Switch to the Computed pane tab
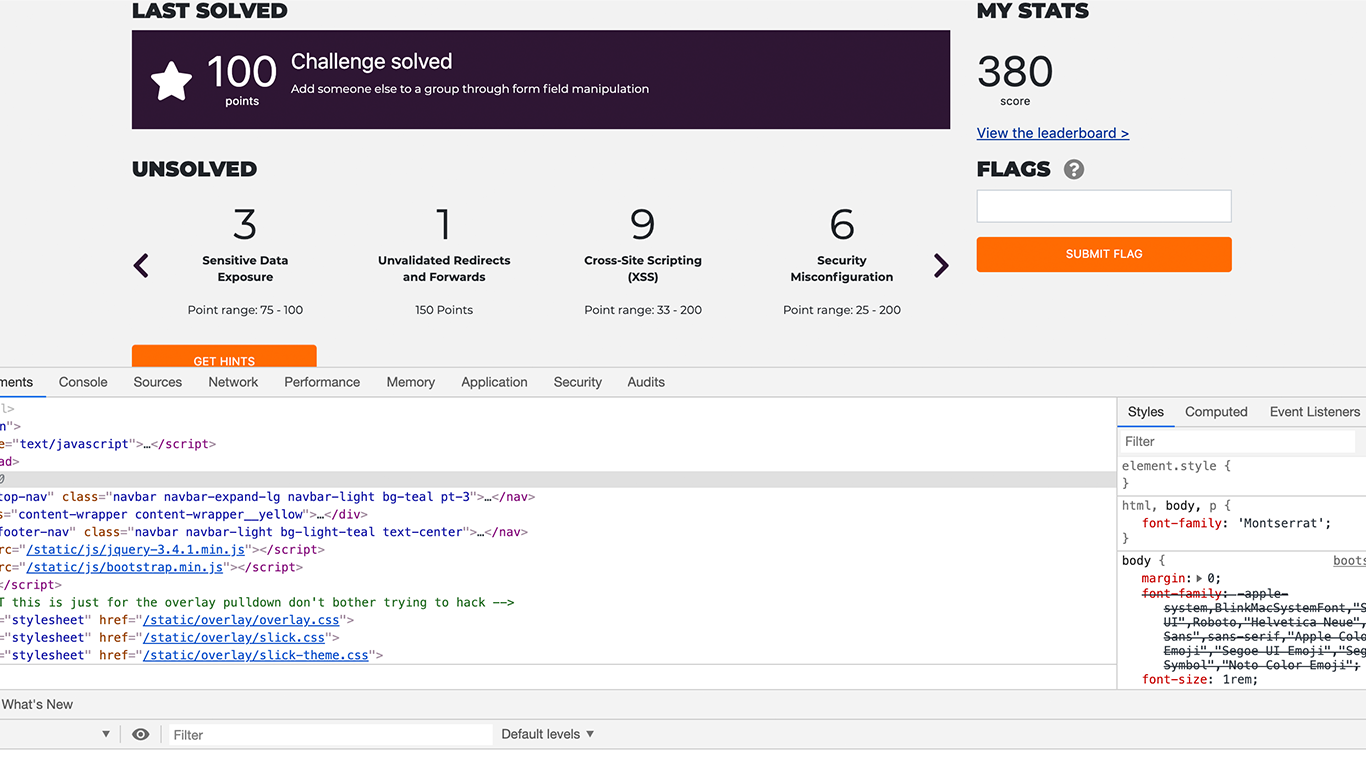 coord(1216,412)
